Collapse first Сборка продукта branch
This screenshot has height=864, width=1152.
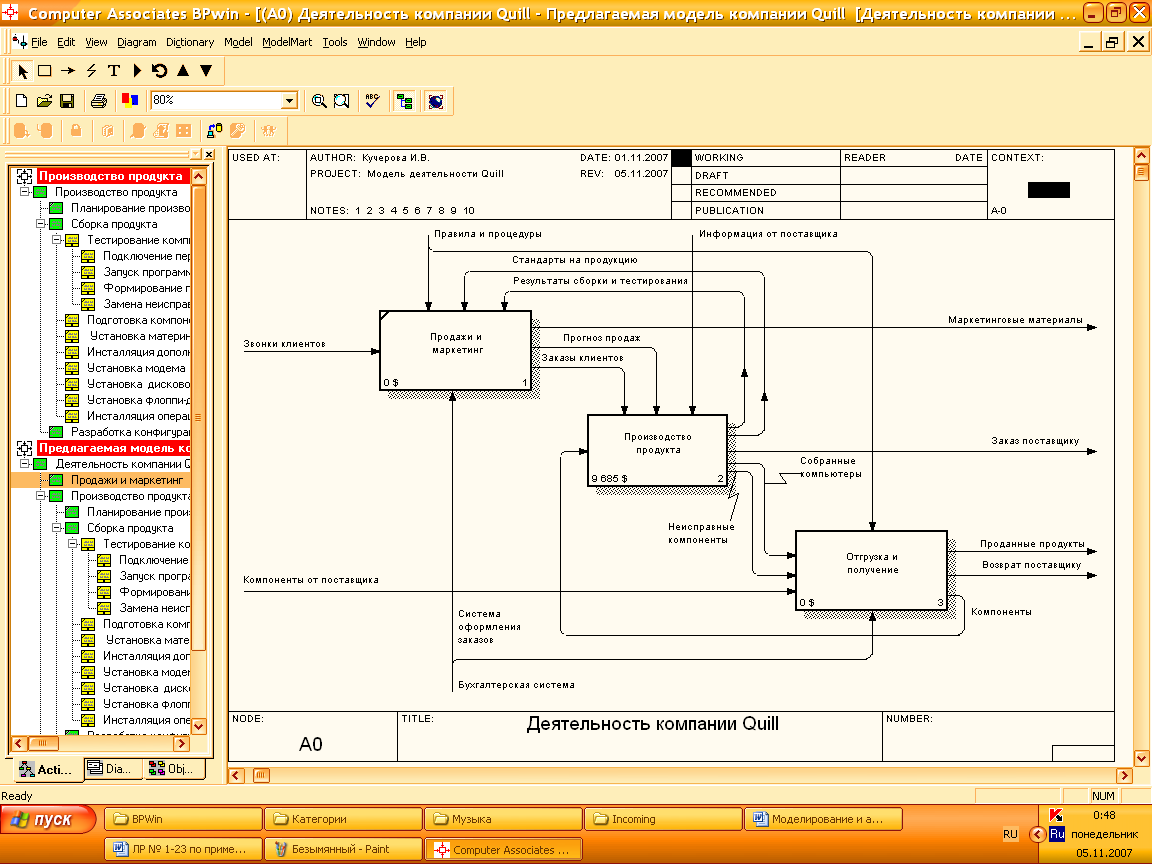(40, 224)
